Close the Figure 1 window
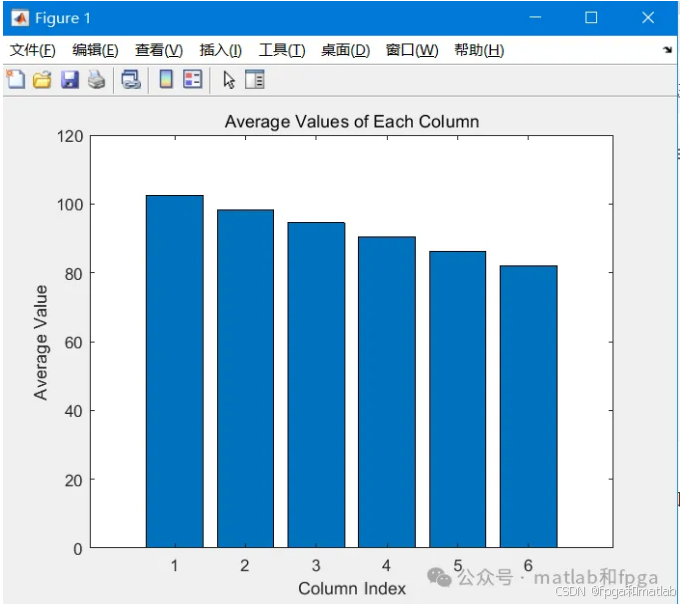This screenshot has width=684, height=605. (x=648, y=17)
